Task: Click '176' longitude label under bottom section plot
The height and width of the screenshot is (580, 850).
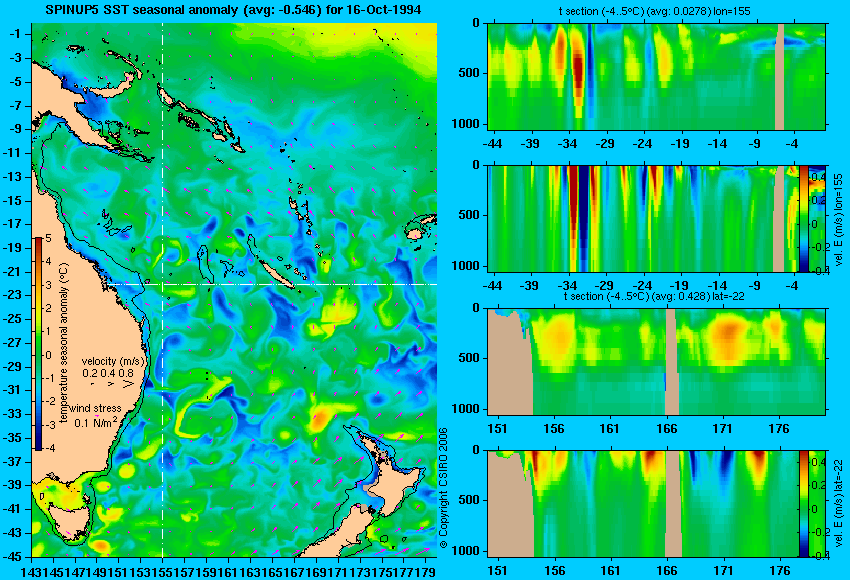Action: click(x=780, y=571)
